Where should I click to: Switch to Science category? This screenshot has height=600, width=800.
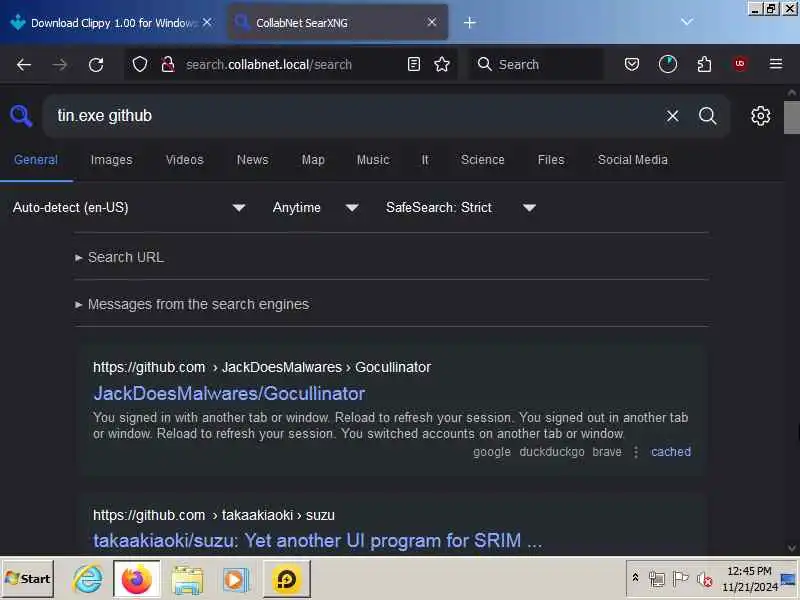pyautogui.click(x=483, y=160)
